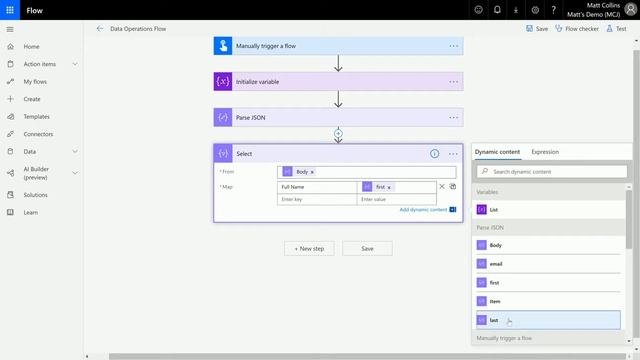Click the Save button below the flow
640x360 pixels.
tap(367, 249)
